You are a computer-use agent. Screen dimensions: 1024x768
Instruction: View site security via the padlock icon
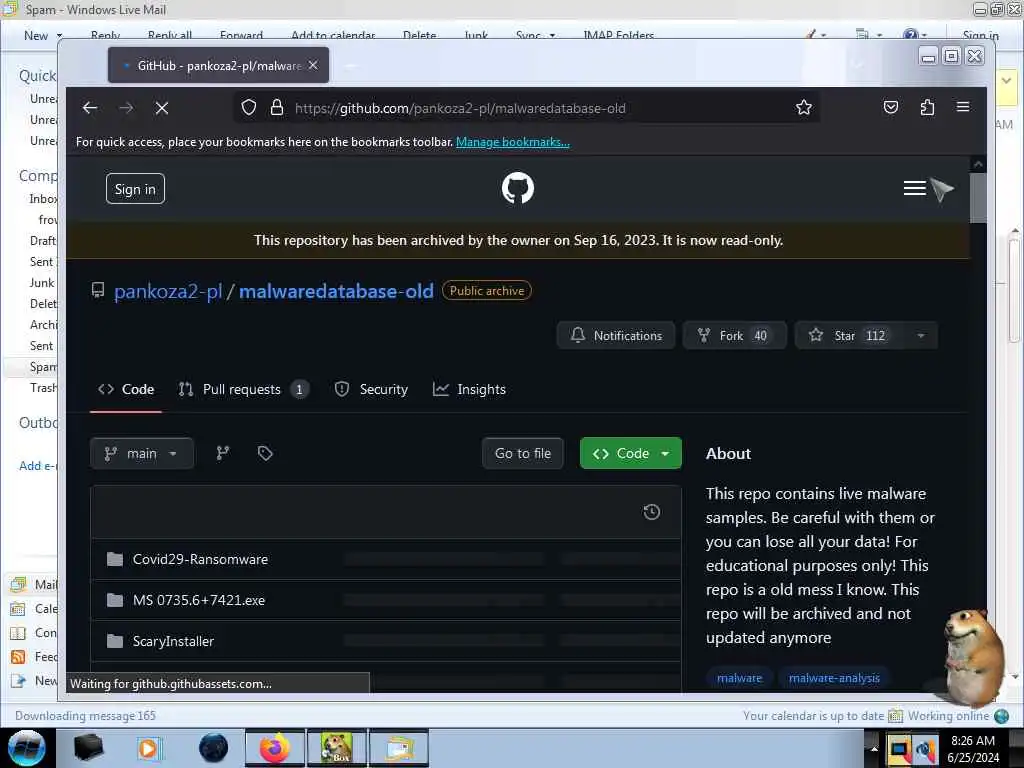(277, 108)
